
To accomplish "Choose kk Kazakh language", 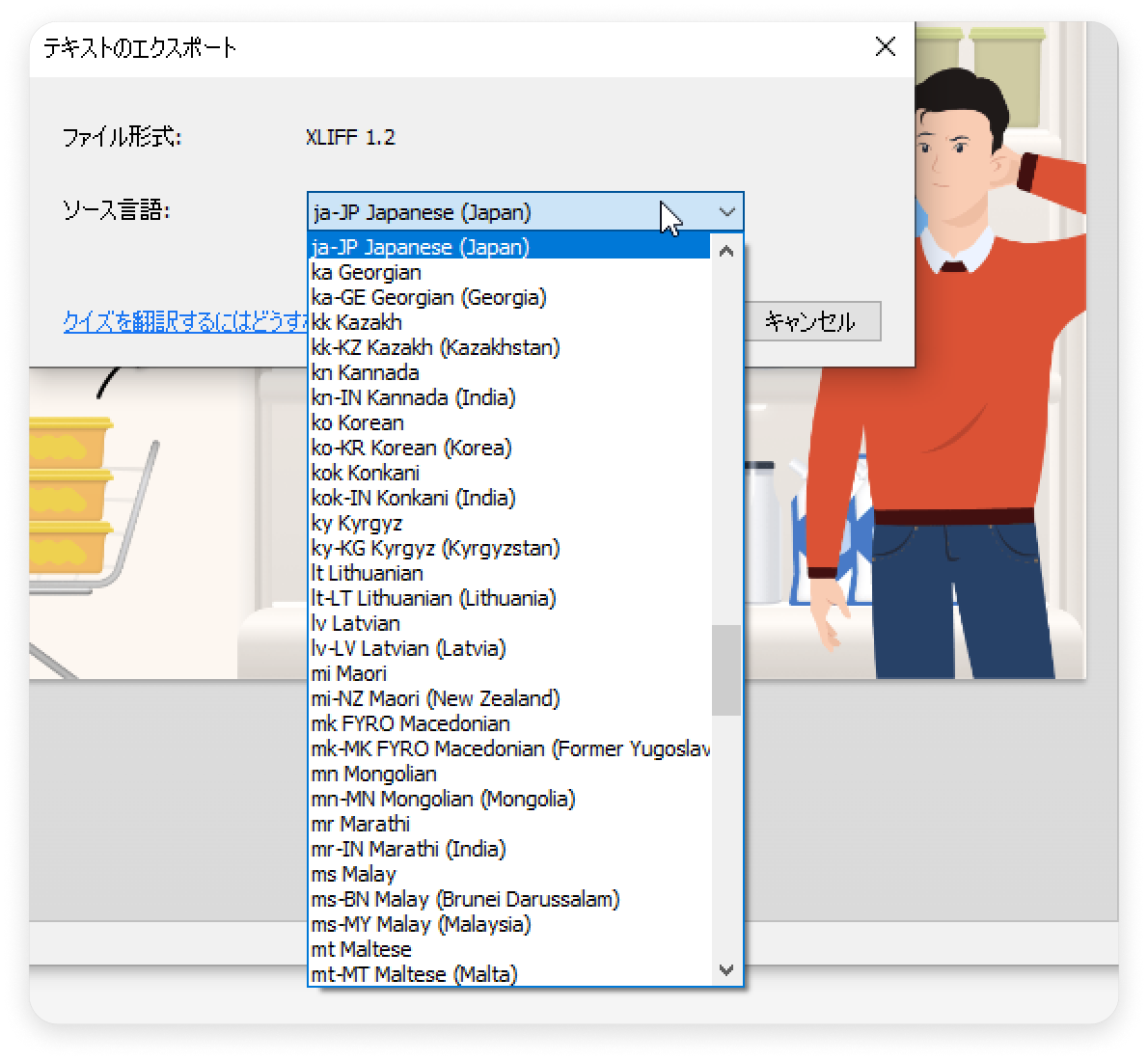I will pos(509,322).
